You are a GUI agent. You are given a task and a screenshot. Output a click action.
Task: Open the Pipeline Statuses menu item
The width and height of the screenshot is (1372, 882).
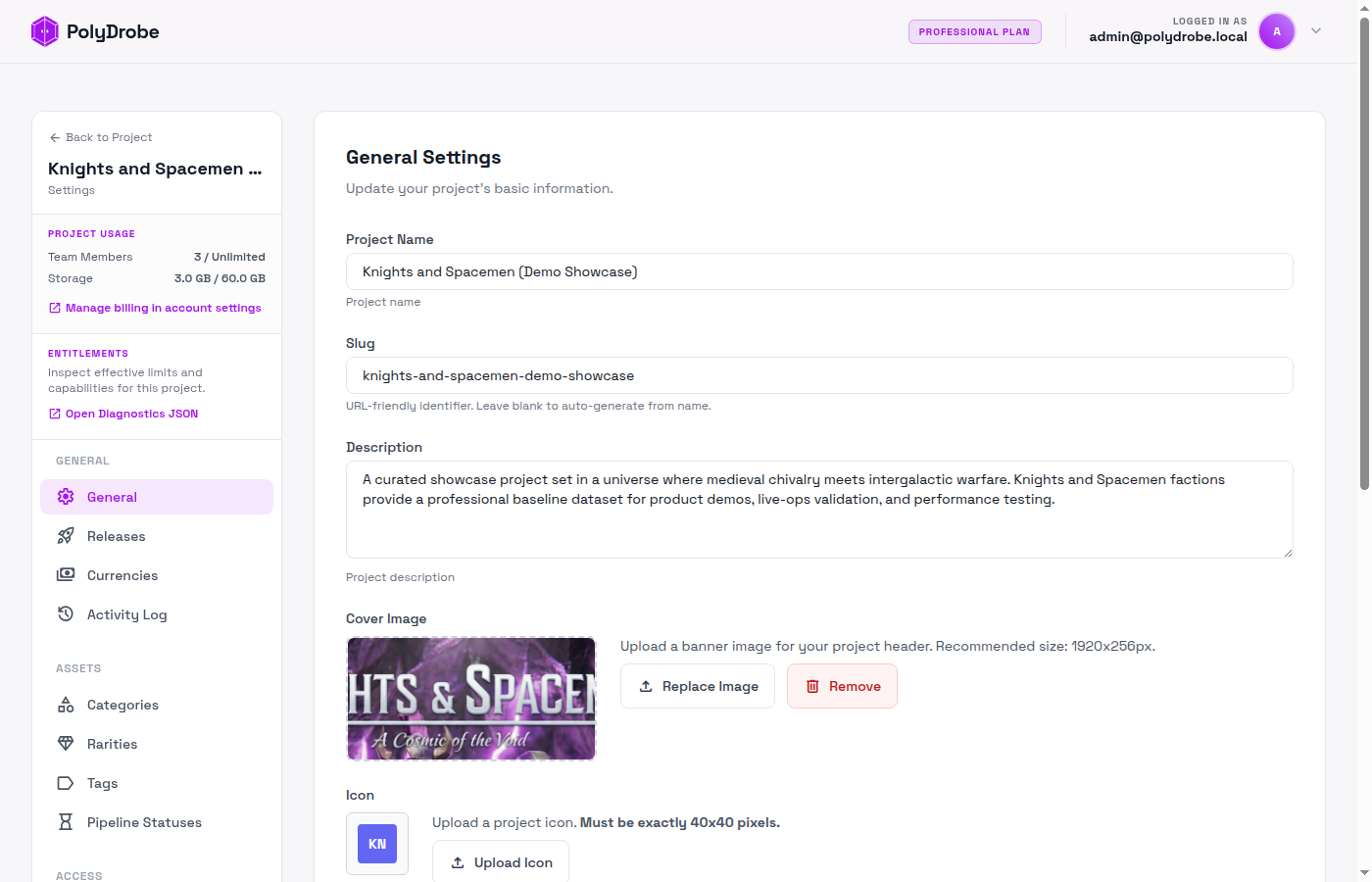pos(144,822)
